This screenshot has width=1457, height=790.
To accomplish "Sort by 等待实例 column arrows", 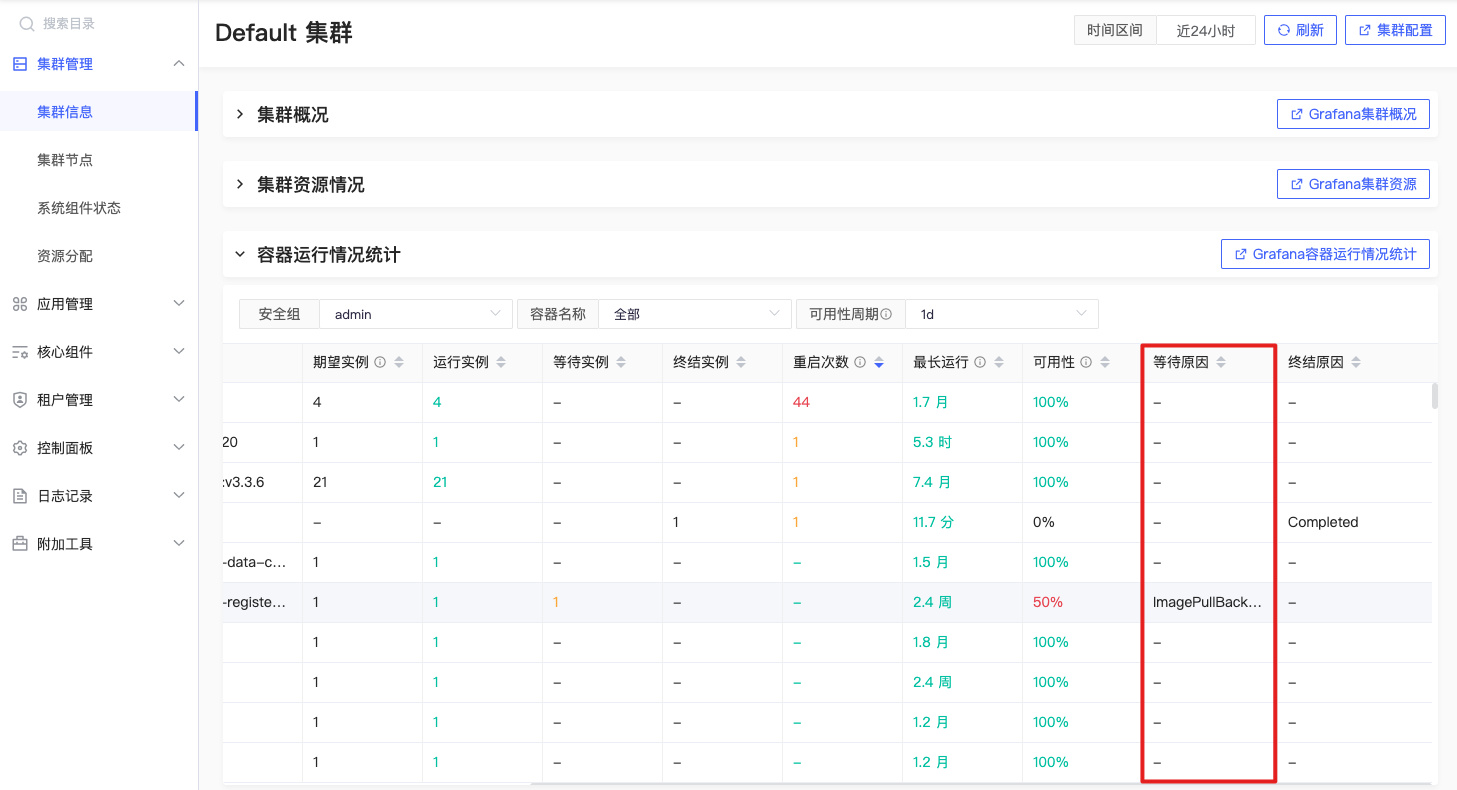I will pos(621,363).
